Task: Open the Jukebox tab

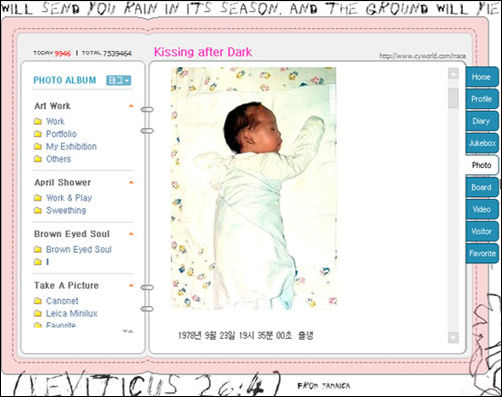Action: pyautogui.click(x=482, y=143)
